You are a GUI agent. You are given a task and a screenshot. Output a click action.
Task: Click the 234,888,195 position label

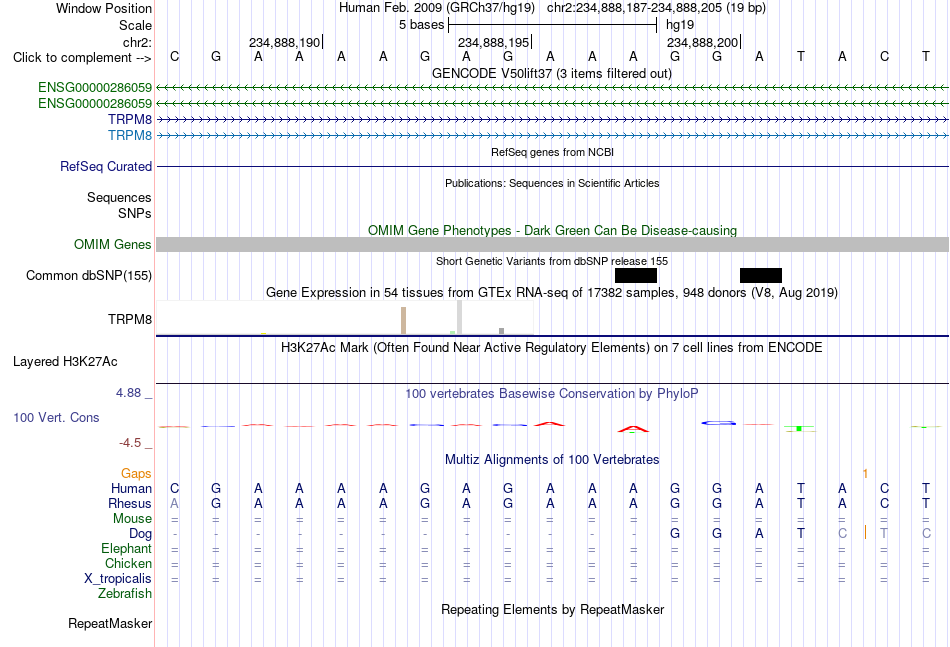[494, 42]
